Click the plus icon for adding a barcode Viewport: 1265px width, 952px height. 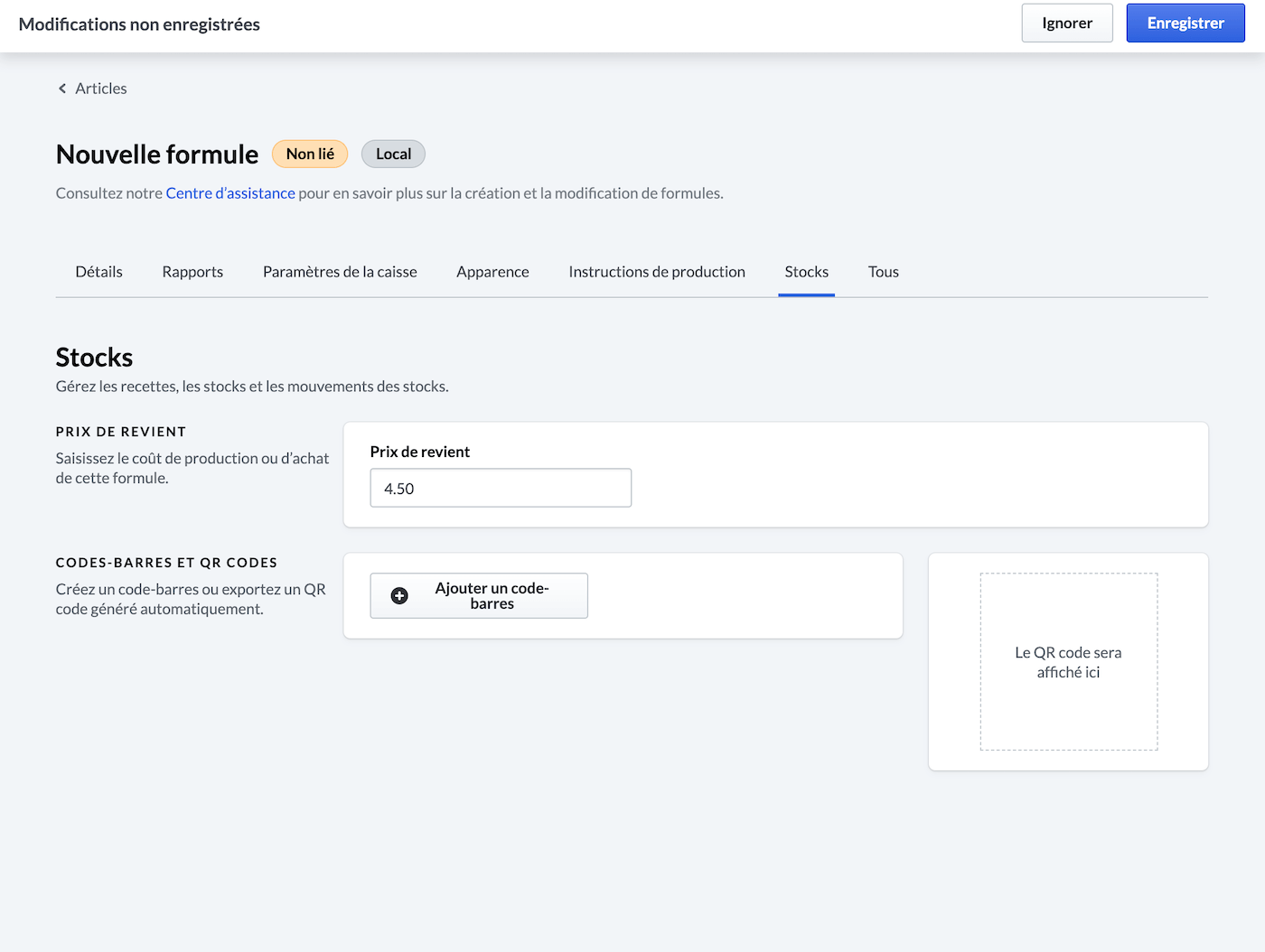click(399, 596)
